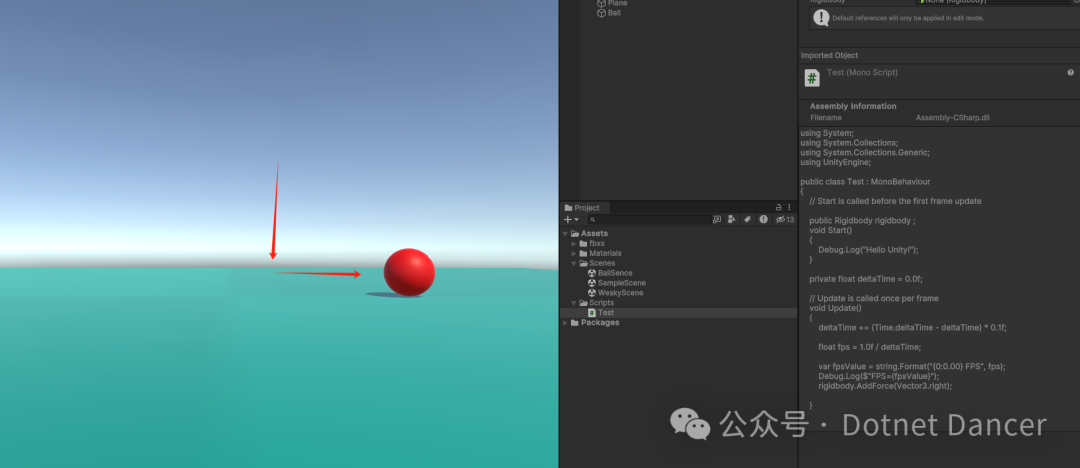Screen dimensions: 1080x468
Task: Click the fbxs folder icon
Action: click(x=583, y=243)
